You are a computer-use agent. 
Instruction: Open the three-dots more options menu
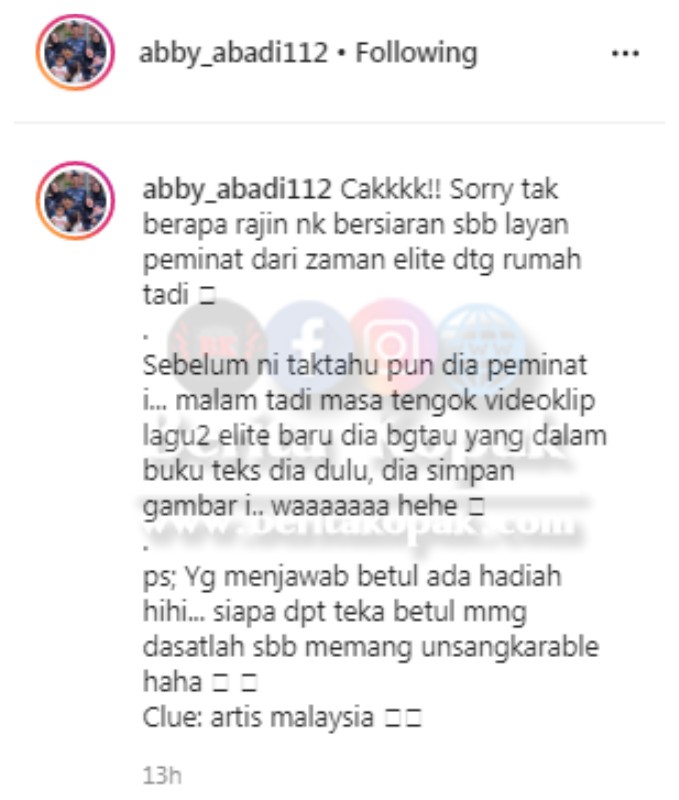(x=625, y=53)
